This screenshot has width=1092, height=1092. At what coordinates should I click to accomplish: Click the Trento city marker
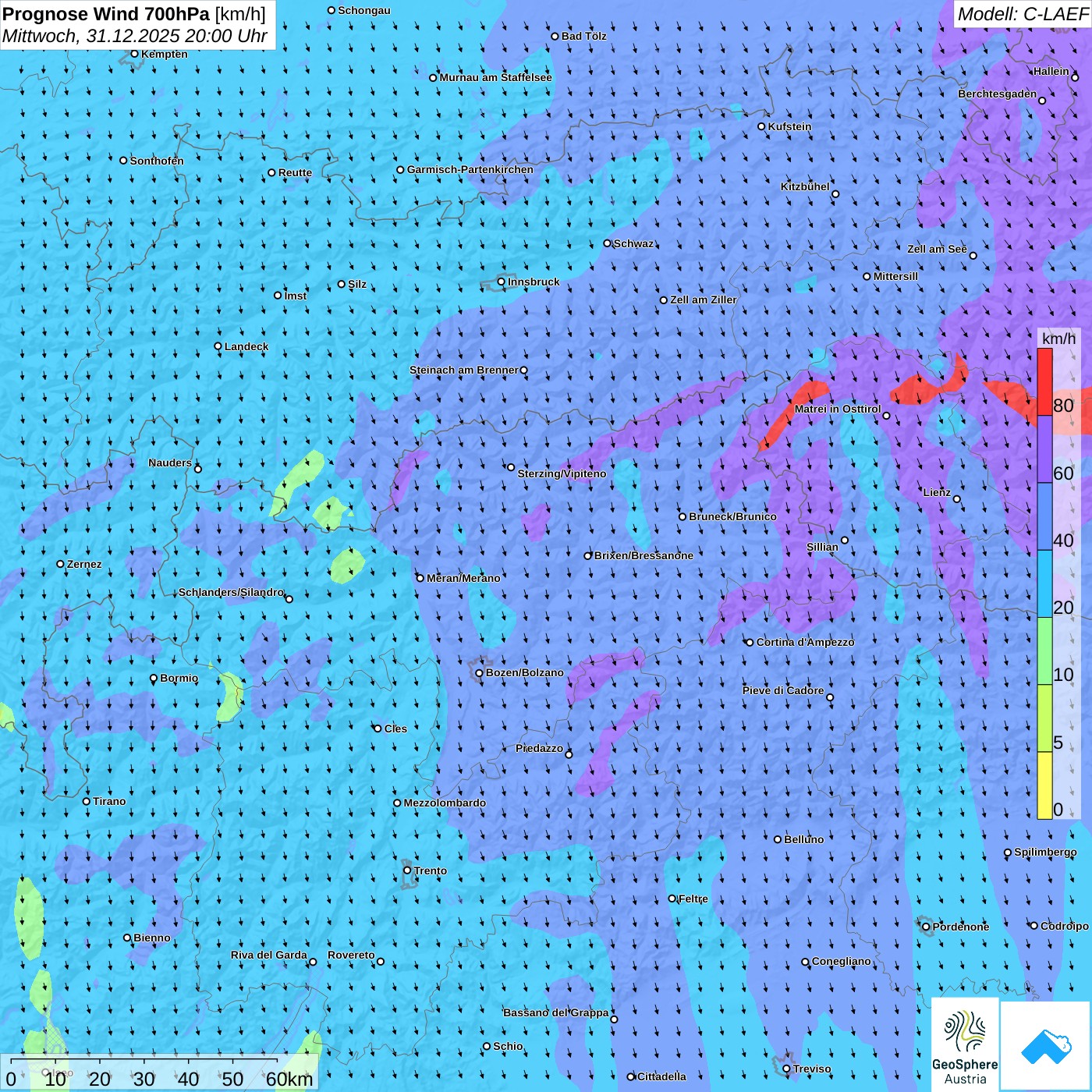pyautogui.click(x=407, y=870)
